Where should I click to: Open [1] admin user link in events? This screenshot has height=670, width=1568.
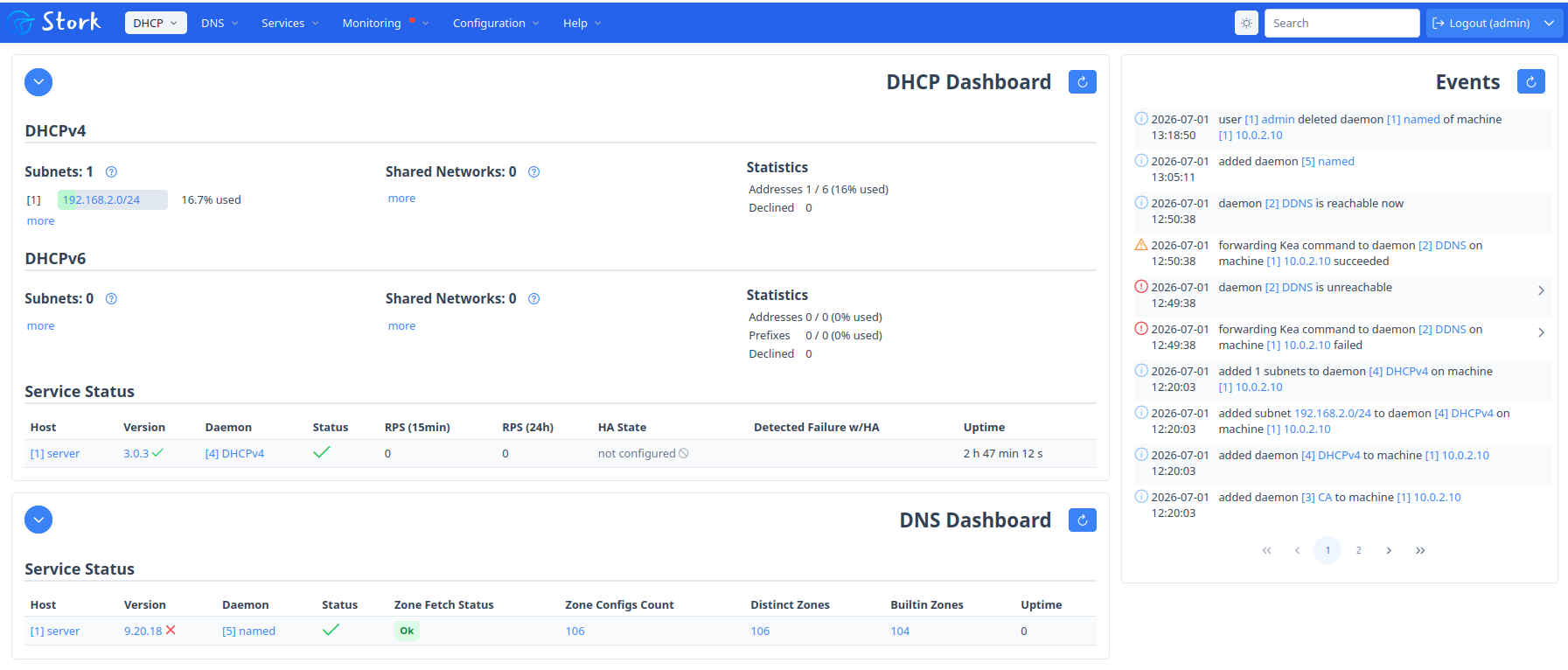tap(1270, 120)
